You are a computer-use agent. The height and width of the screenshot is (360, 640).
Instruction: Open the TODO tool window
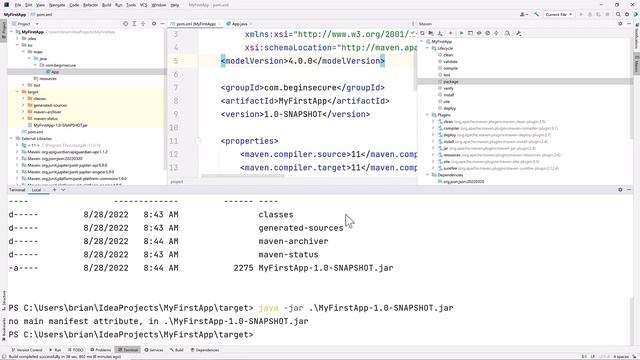click(x=76, y=350)
